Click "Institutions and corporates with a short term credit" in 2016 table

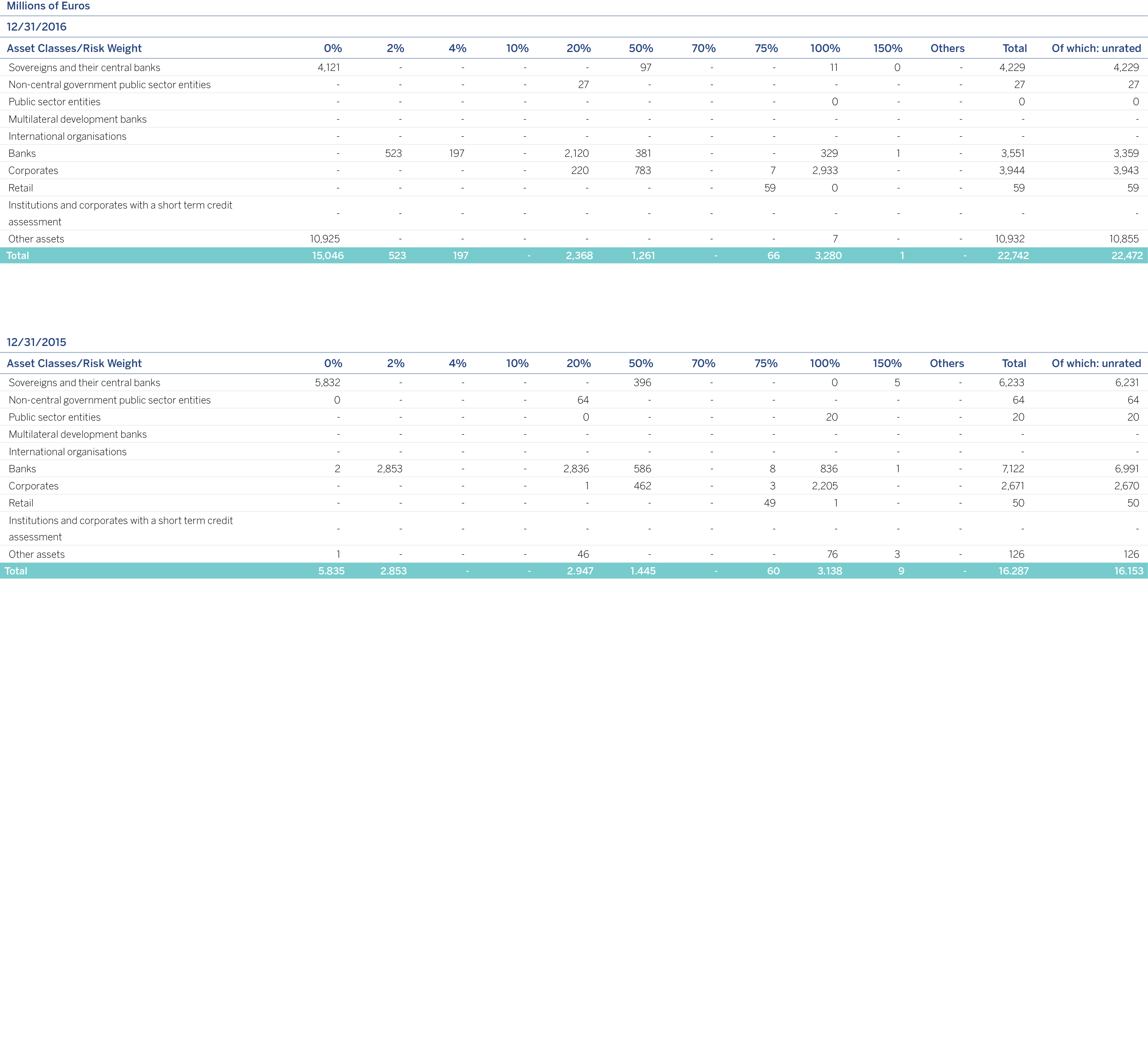120,206
